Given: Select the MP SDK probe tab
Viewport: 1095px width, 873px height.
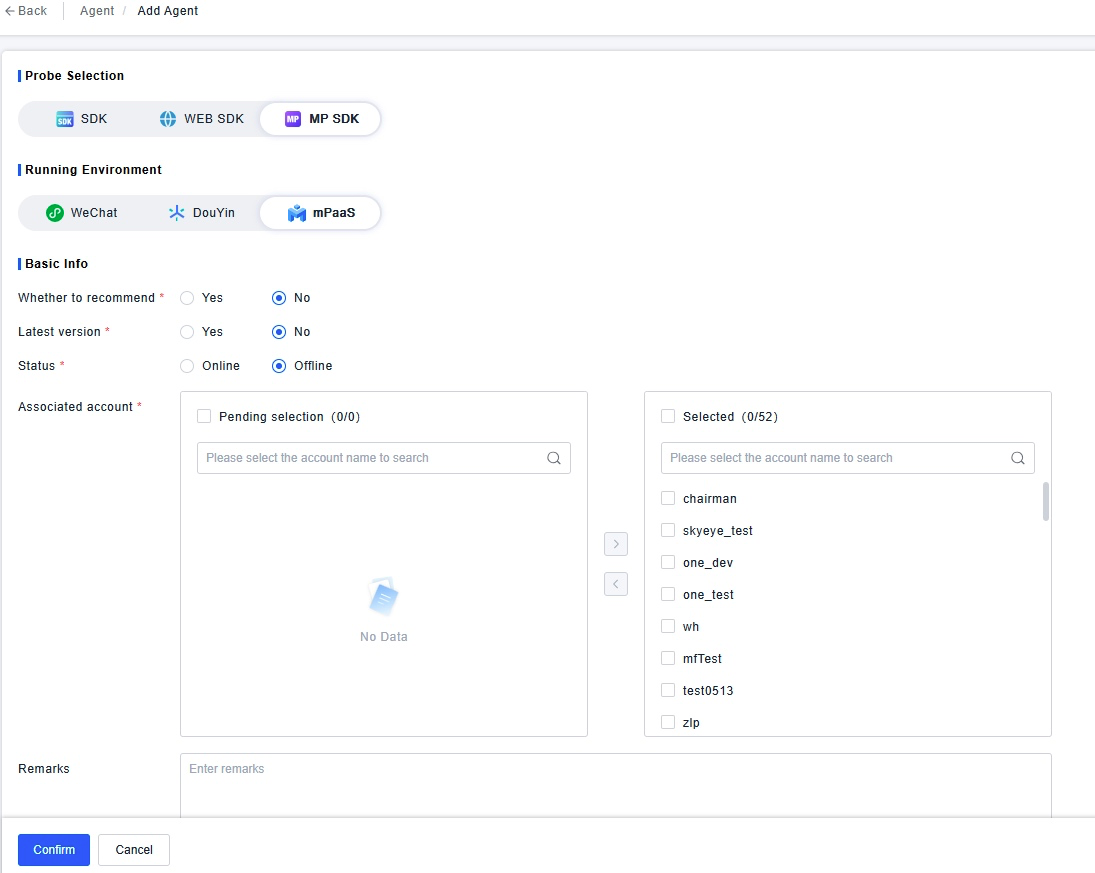Looking at the screenshot, I should [x=319, y=119].
